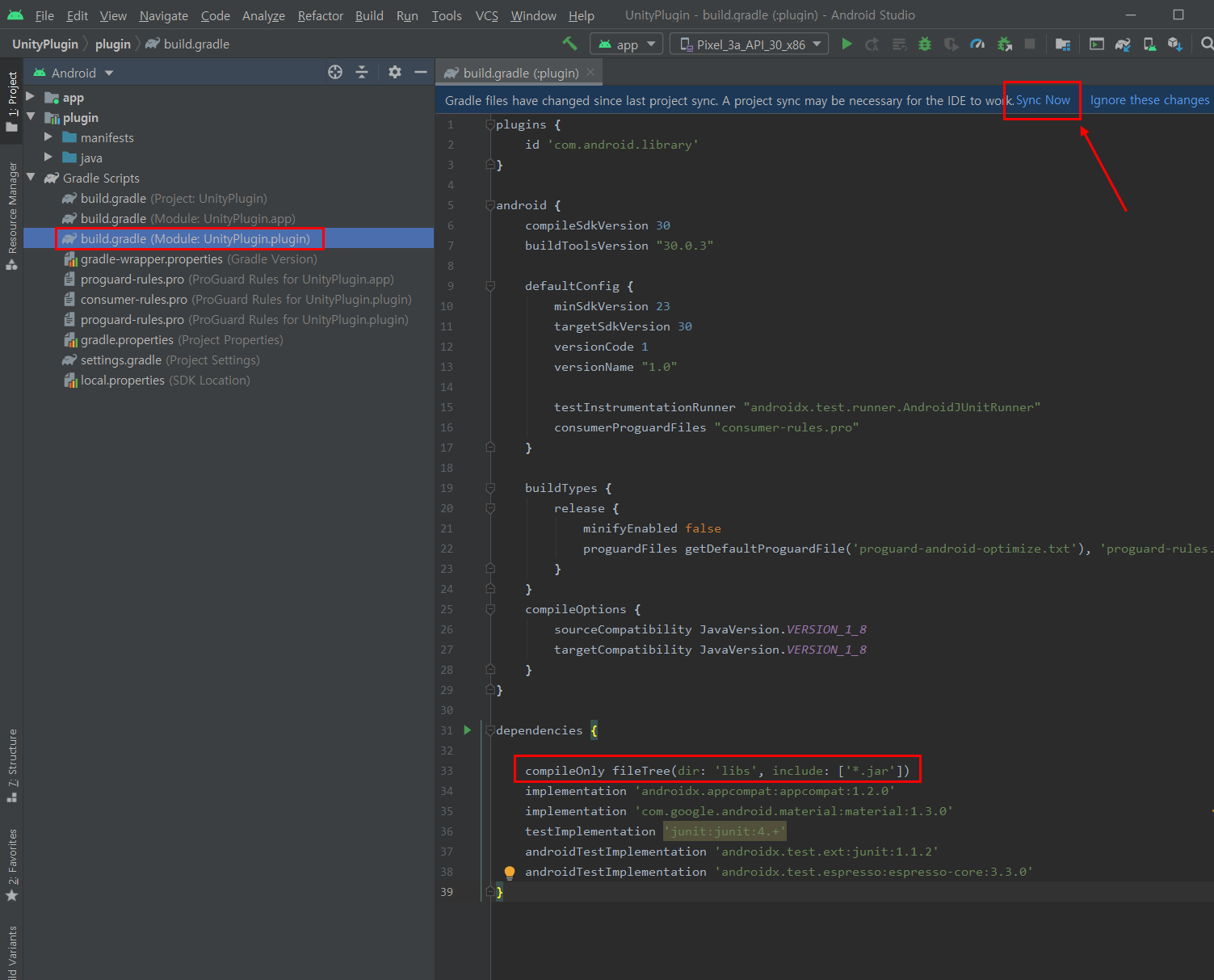Open Project Structure toolbar icon
The width and height of the screenshot is (1214, 980).
click(x=1063, y=44)
